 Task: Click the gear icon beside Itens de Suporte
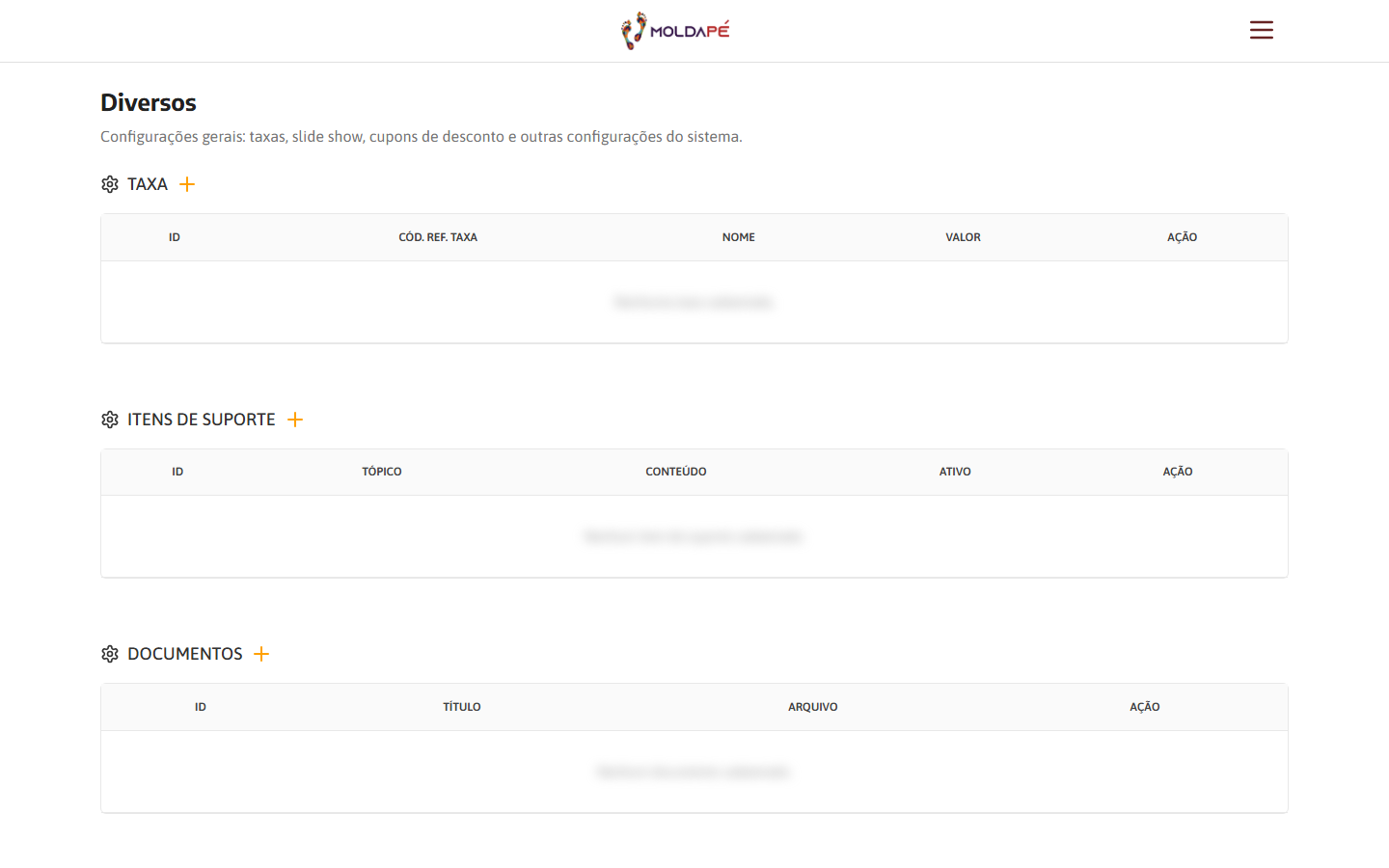(110, 420)
